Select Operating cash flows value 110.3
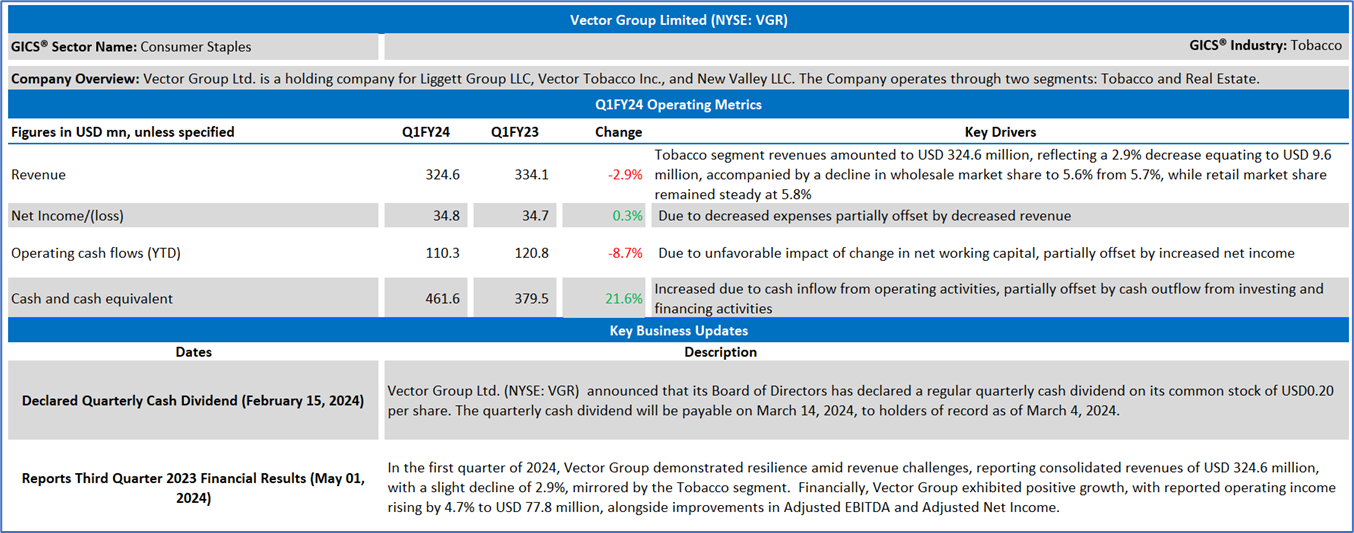Viewport: 1354px width, 533px height. click(x=442, y=253)
